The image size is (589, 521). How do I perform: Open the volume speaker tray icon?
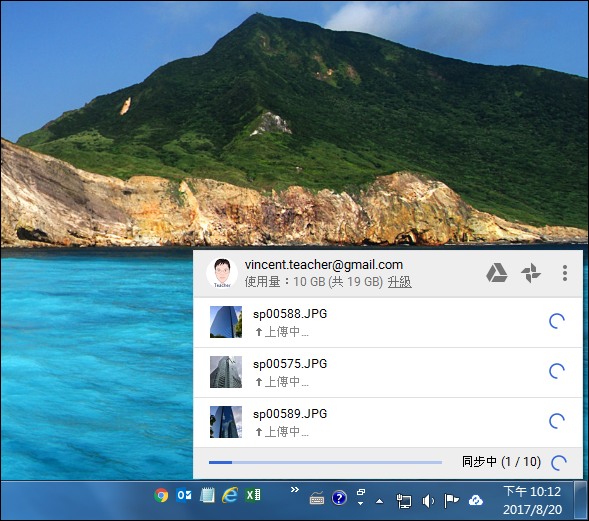pos(428,501)
